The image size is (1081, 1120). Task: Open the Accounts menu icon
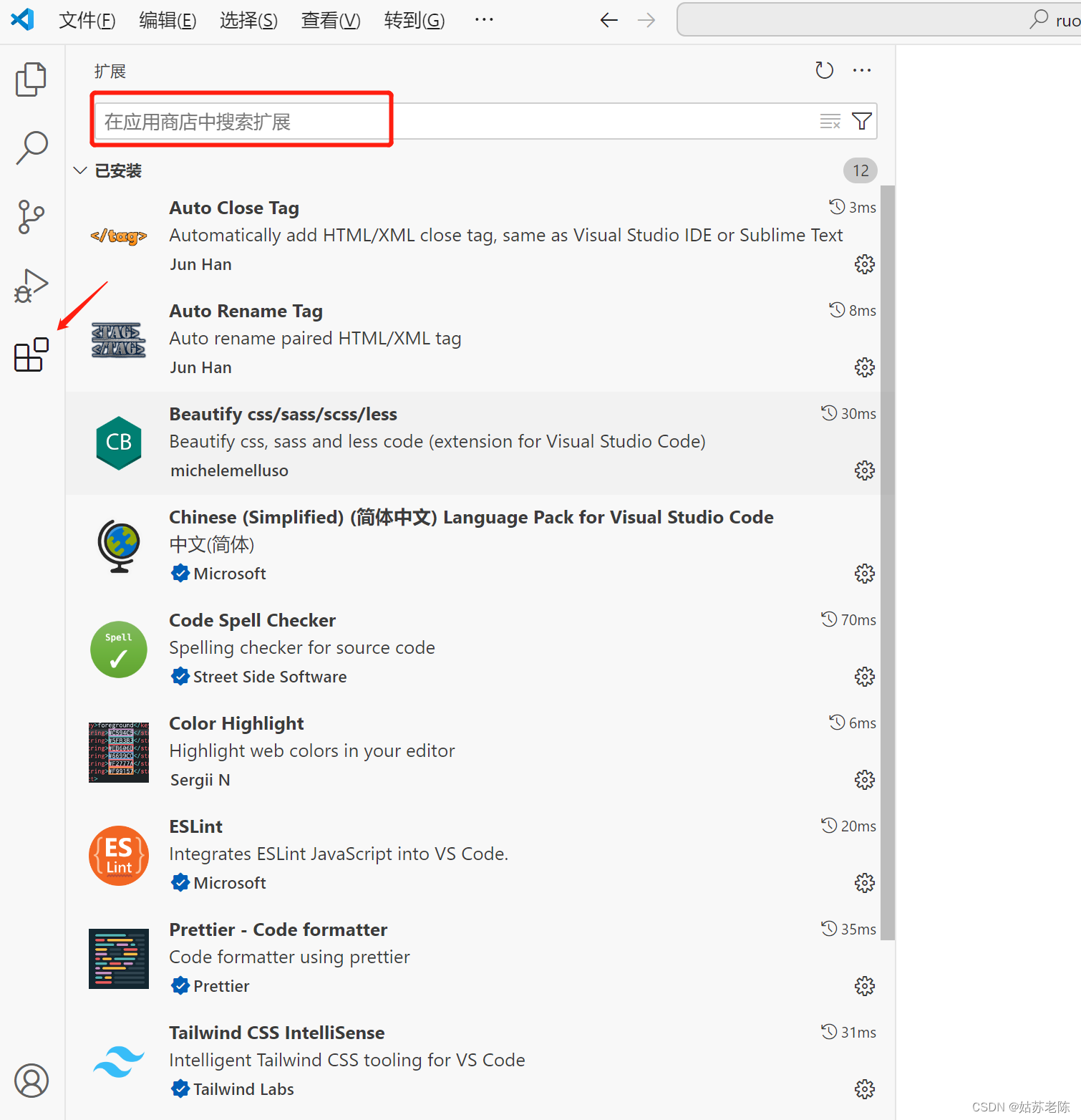click(31, 1081)
